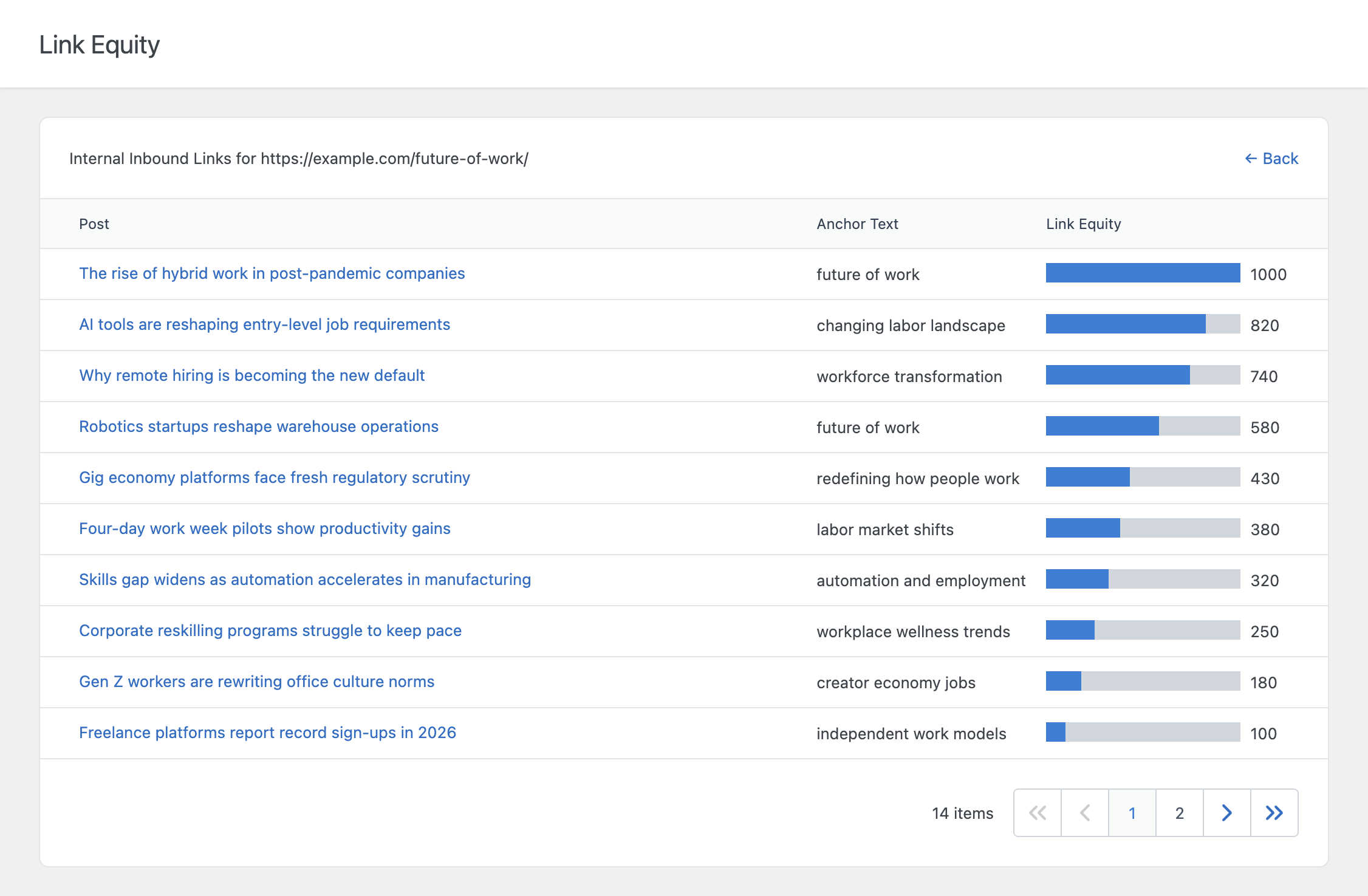Click the Anchor Text column header
Screen dimensions: 1368x896
pyautogui.click(x=857, y=224)
